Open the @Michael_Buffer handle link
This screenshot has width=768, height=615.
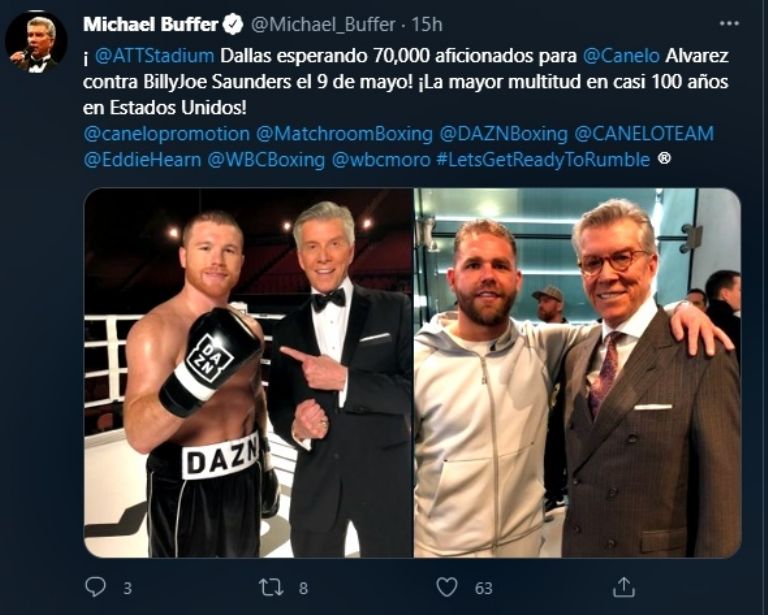pyautogui.click(x=323, y=24)
